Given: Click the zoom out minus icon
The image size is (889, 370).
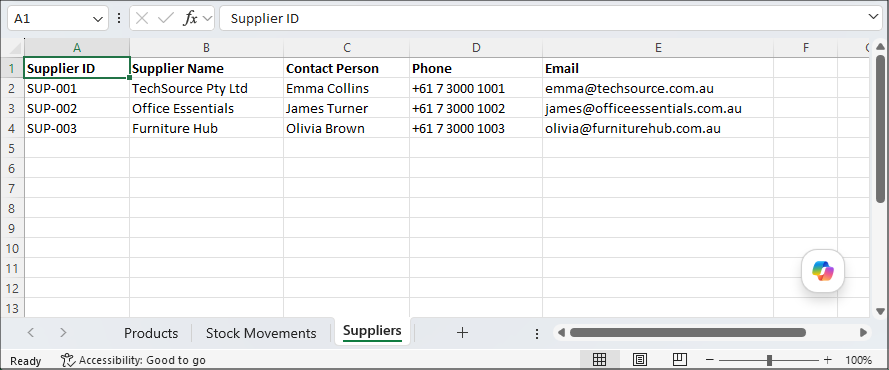Looking at the screenshot, I should coord(709,360).
